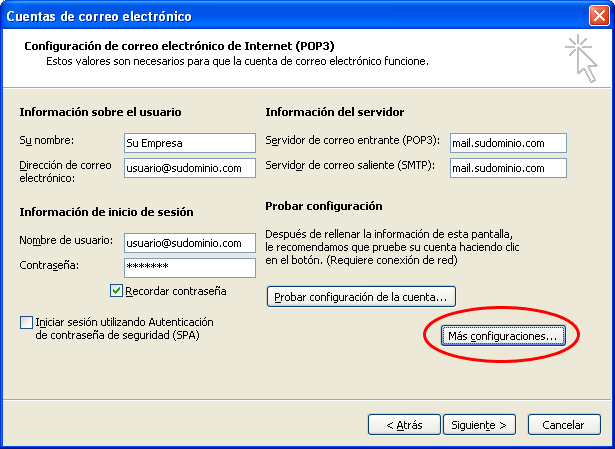
Task: Focus the Su nombre text field
Action: [189, 143]
